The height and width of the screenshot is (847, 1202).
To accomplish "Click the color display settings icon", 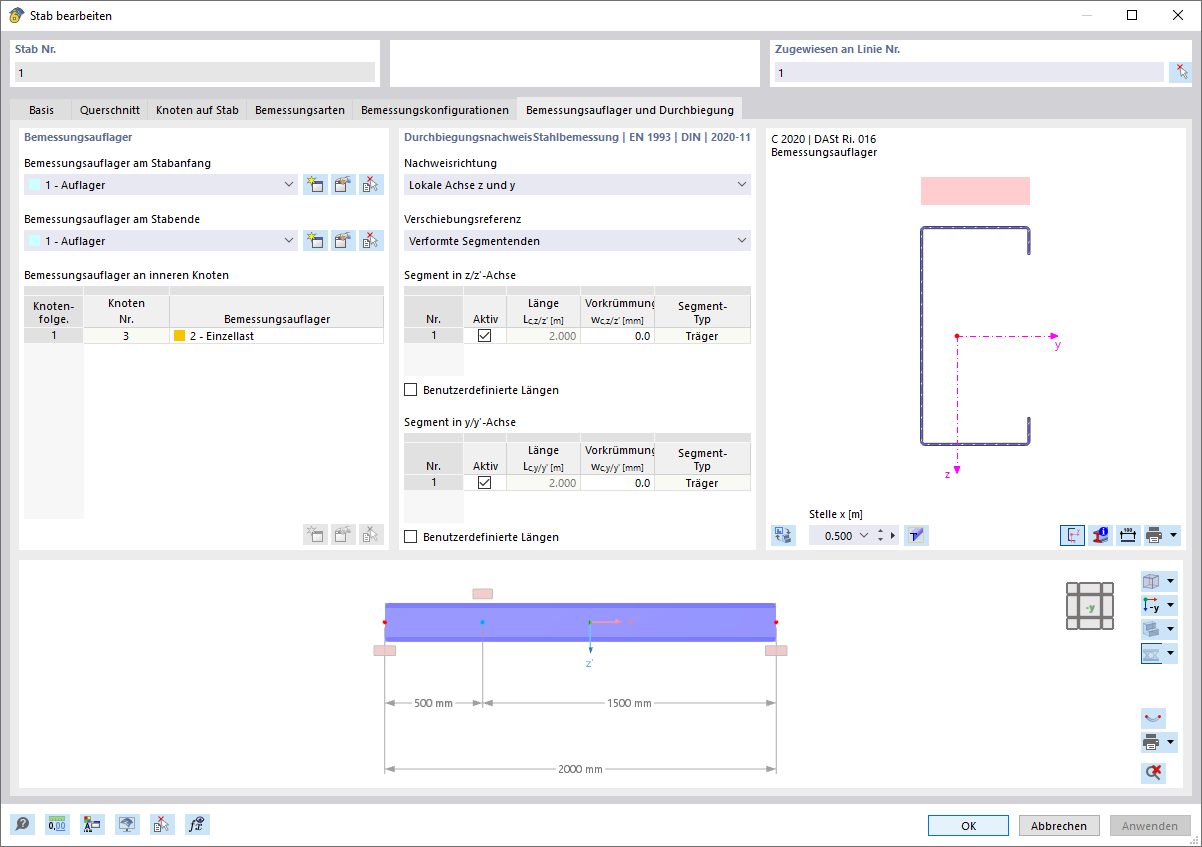I will coord(92,824).
